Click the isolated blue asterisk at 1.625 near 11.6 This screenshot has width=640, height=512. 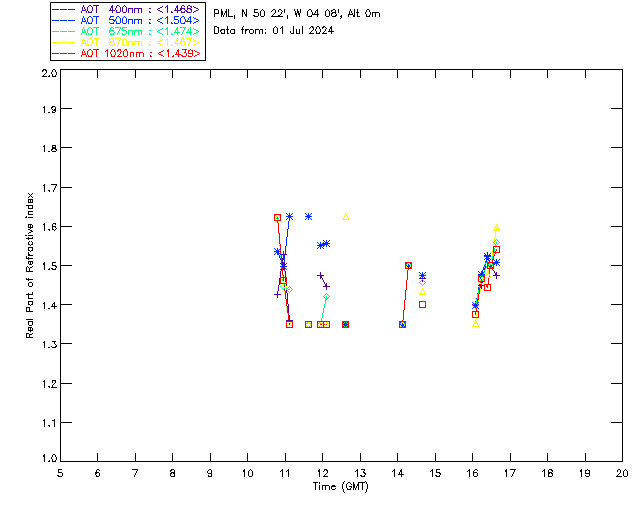tap(309, 216)
